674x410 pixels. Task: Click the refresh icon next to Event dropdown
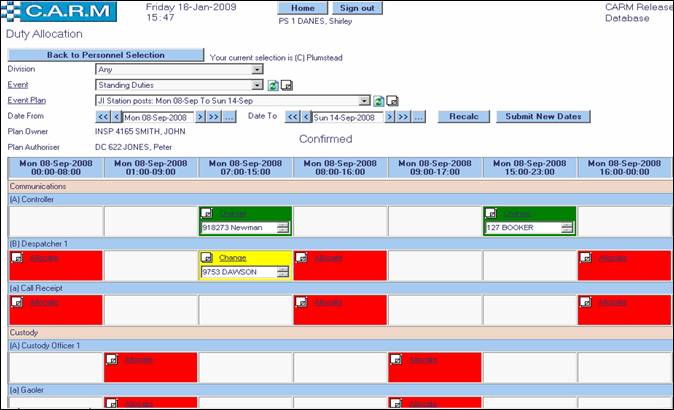[272, 86]
